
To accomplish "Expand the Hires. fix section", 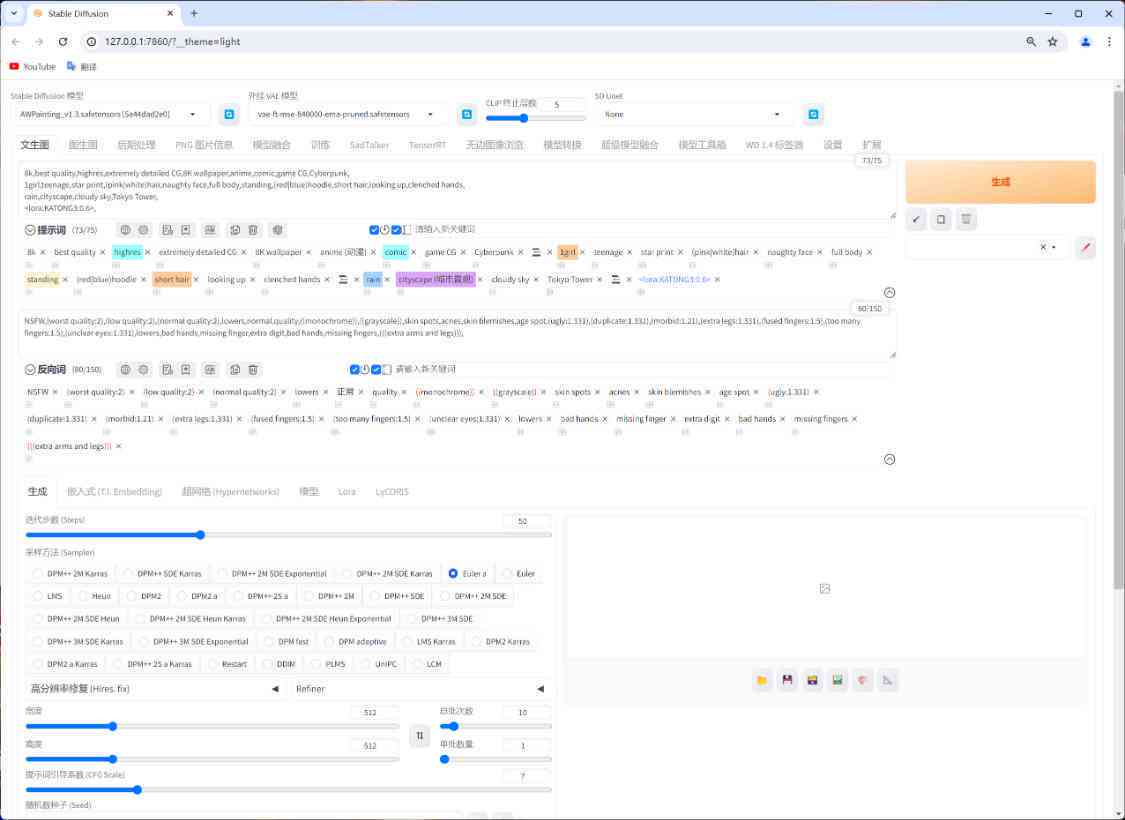I will pos(155,689).
